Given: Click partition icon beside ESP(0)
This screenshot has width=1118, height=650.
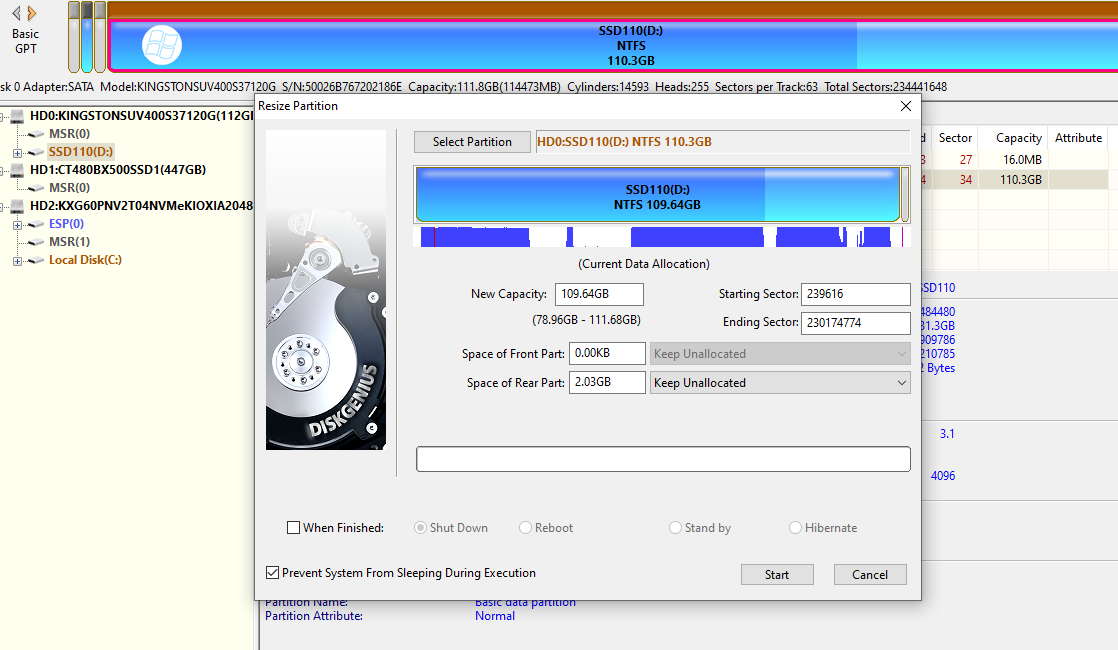Looking at the screenshot, I should (x=36, y=224).
